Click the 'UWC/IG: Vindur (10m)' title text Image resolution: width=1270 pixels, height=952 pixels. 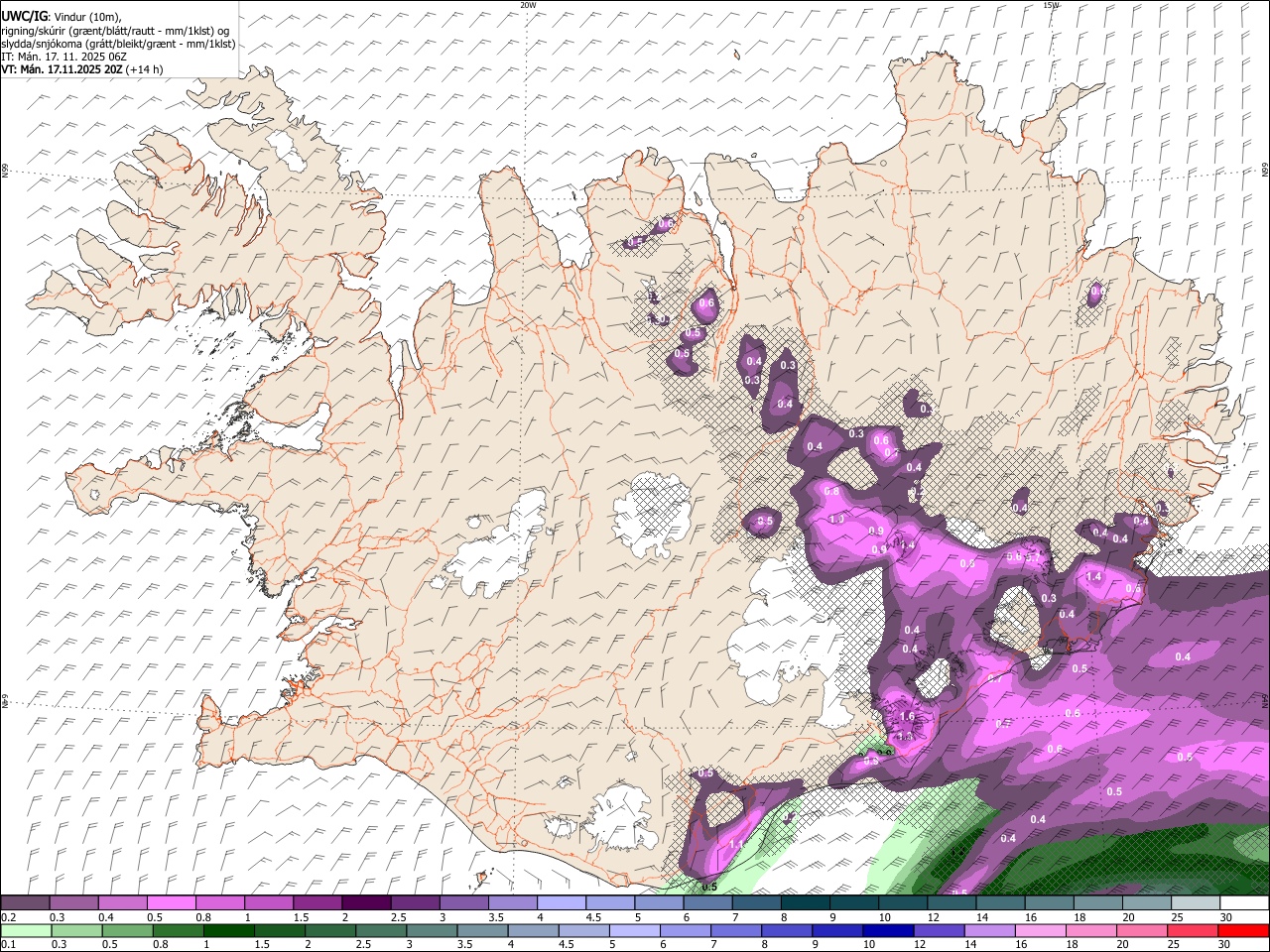coord(62,17)
